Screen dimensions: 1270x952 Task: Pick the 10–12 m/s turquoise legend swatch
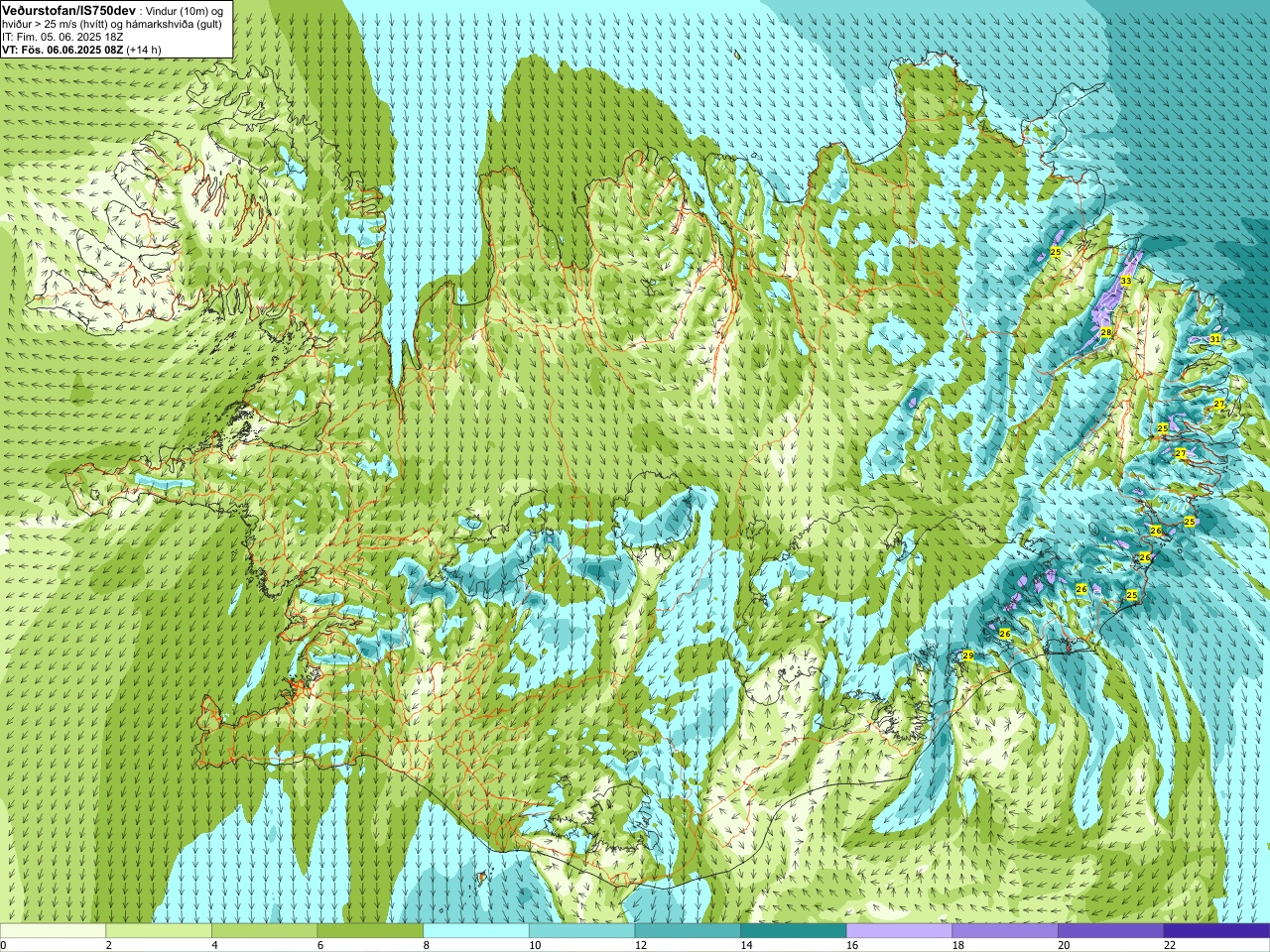tap(581, 931)
